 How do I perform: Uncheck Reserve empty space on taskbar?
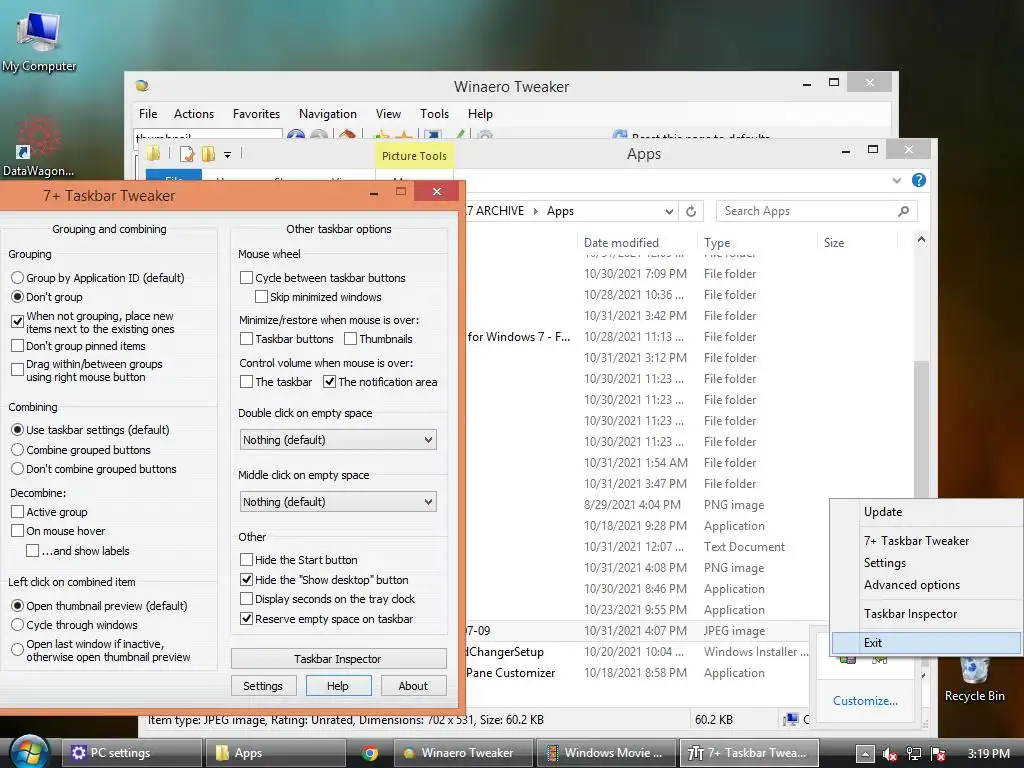click(246, 618)
